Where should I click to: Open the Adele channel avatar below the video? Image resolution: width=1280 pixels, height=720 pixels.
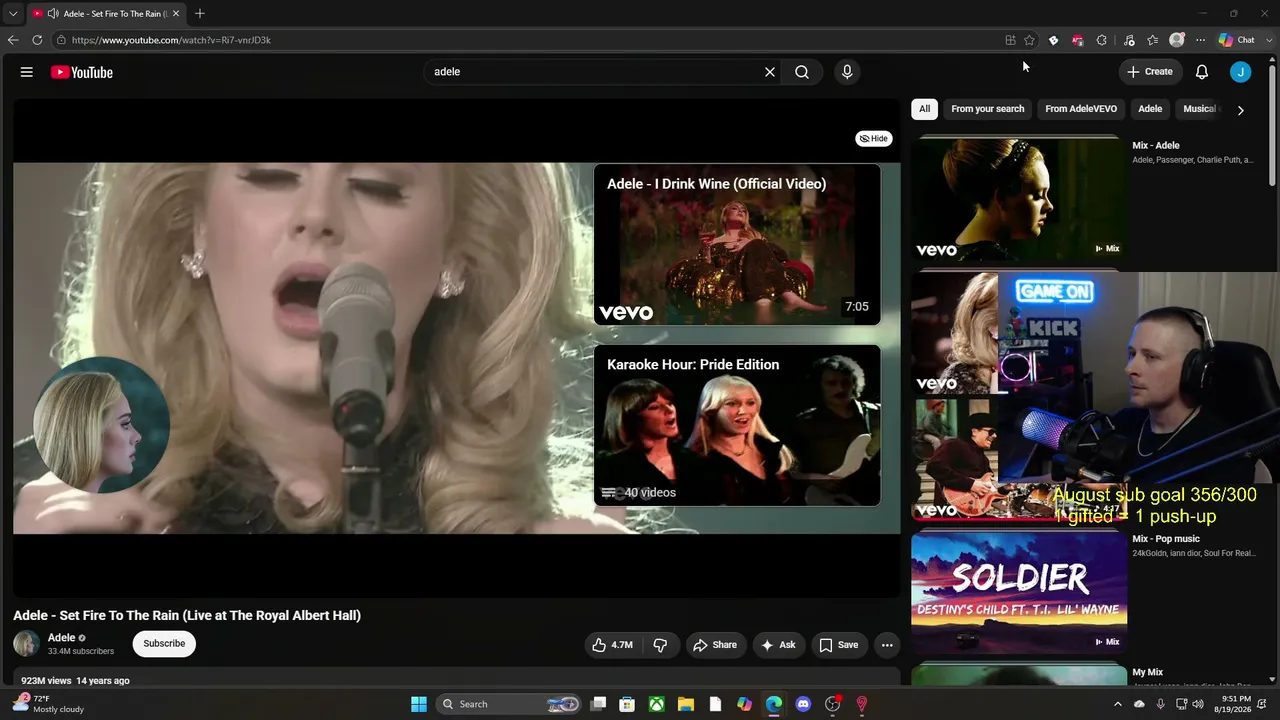26,644
